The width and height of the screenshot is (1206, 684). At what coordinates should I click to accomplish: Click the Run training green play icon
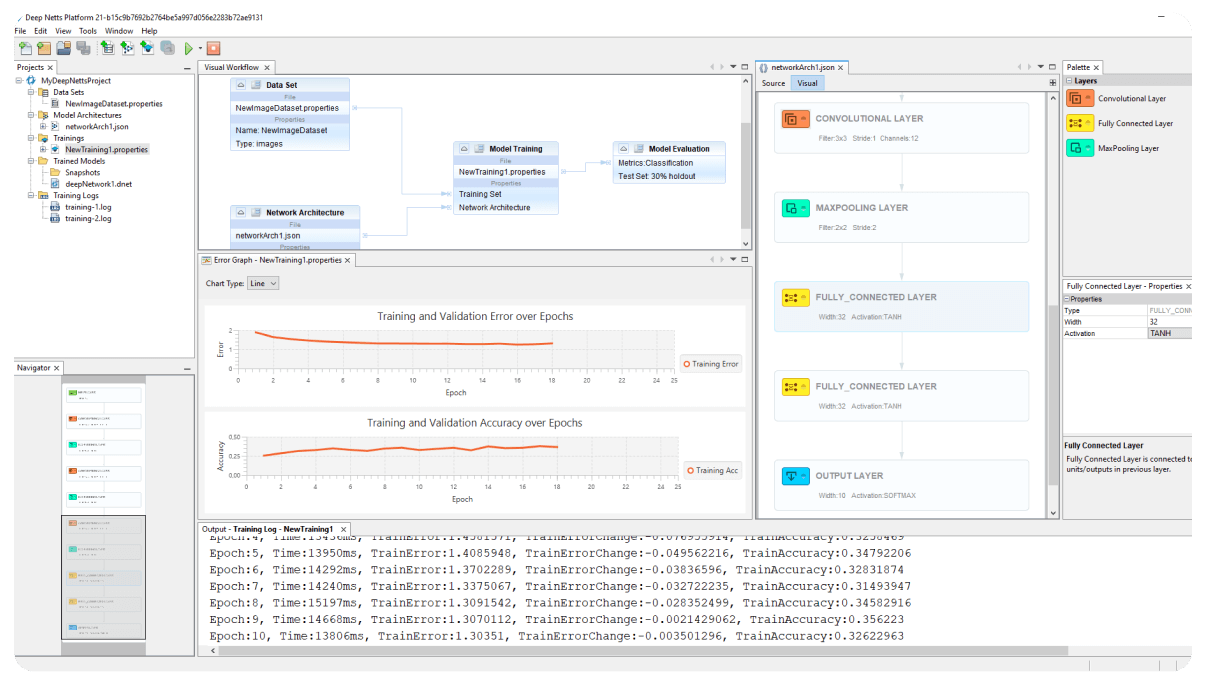[x=188, y=47]
